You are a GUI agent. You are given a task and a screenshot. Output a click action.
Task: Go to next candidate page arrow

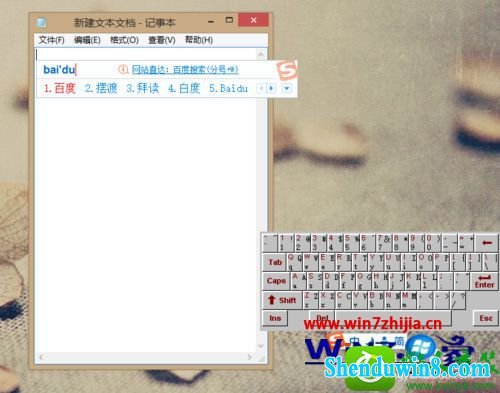pos(272,88)
